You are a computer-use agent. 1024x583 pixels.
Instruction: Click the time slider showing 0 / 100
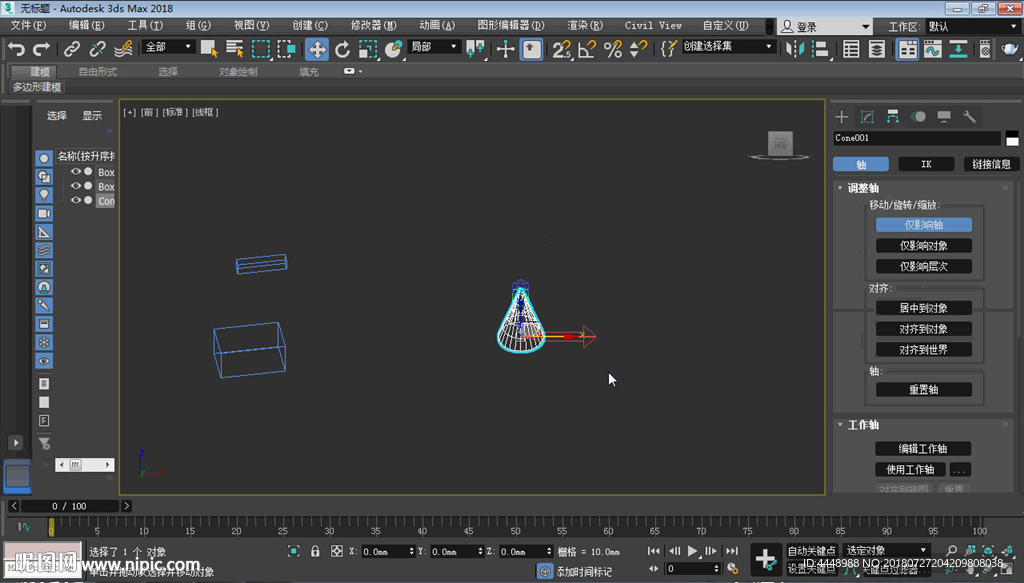(x=70, y=506)
